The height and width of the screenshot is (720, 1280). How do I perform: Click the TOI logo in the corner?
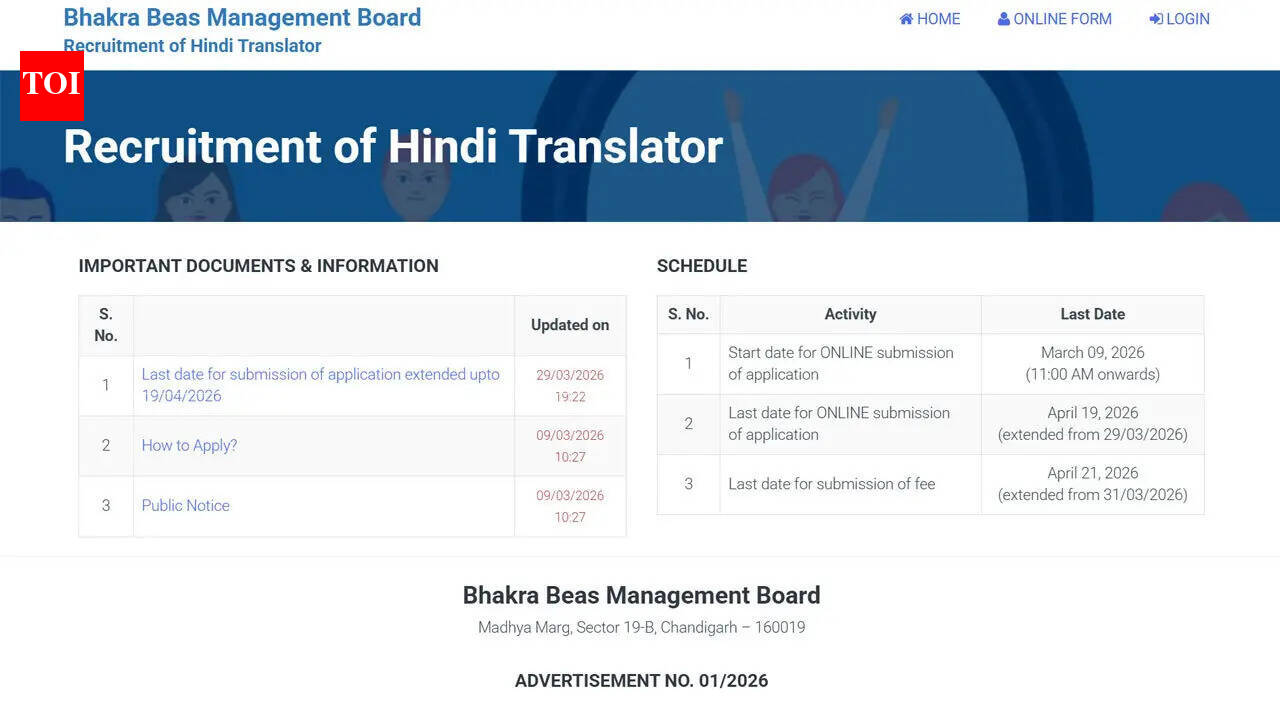[52, 87]
